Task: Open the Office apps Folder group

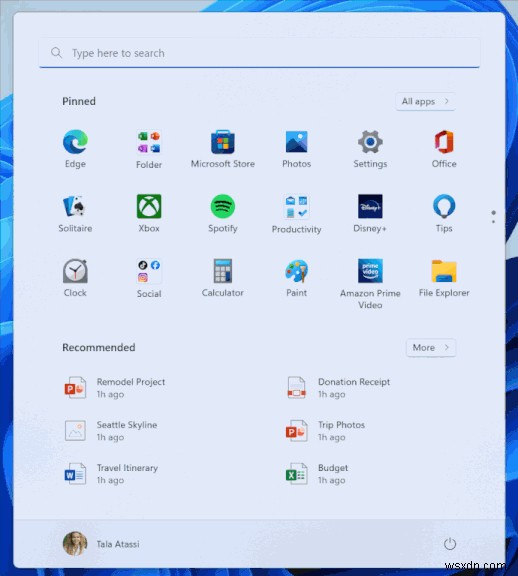Action: pos(149,149)
